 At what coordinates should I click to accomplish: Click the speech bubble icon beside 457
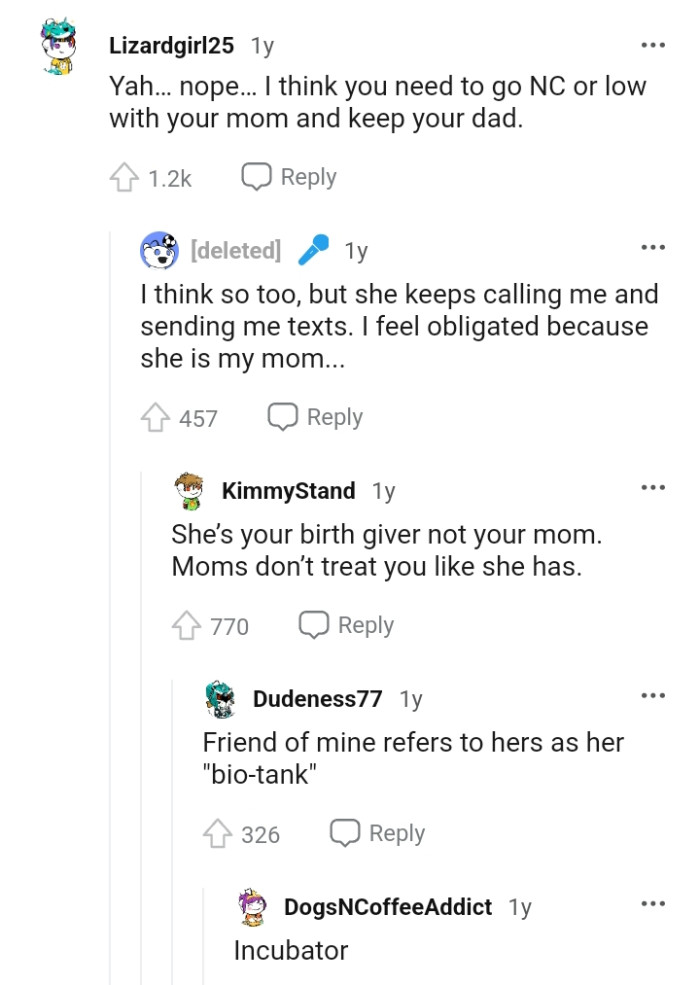point(280,416)
